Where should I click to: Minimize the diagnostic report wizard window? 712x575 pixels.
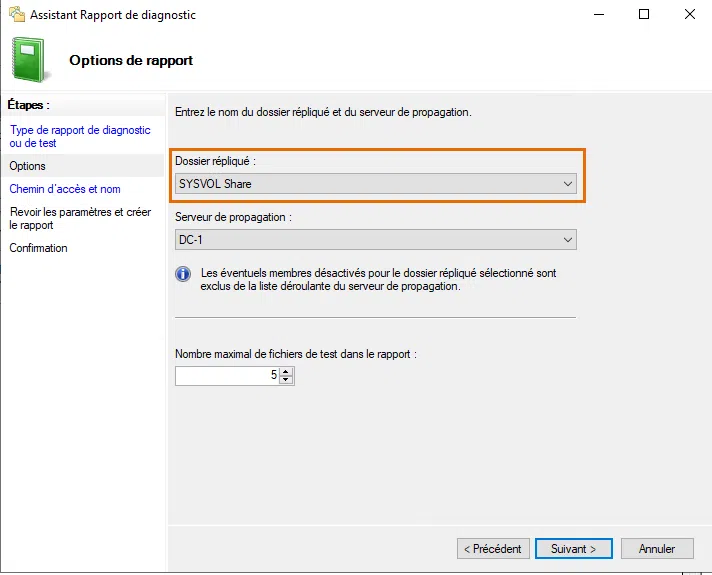click(598, 15)
